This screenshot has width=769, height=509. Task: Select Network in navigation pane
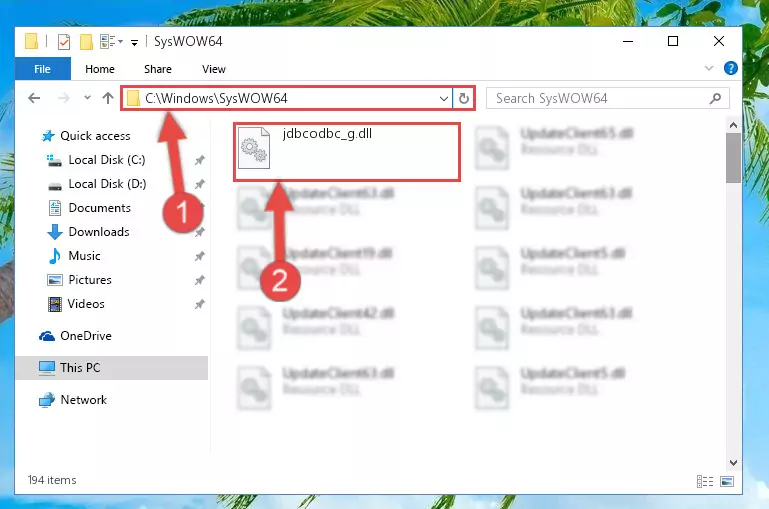tap(83, 400)
